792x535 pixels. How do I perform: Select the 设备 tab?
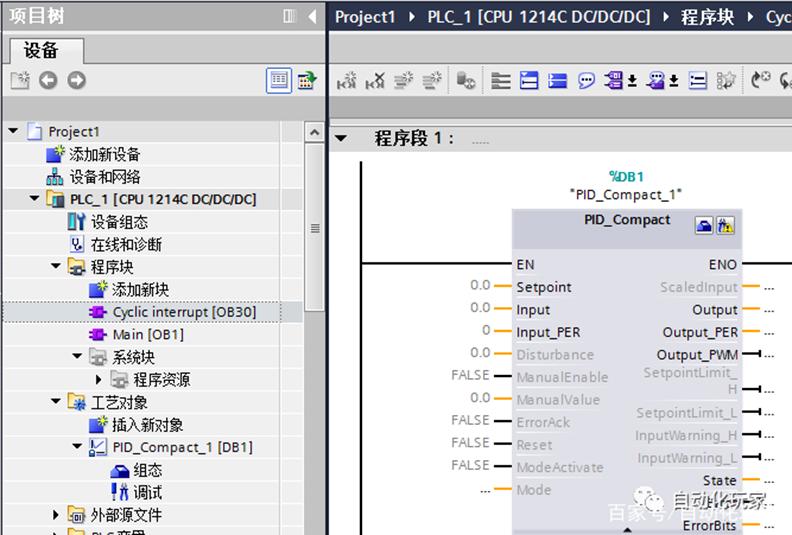click(41, 51)
